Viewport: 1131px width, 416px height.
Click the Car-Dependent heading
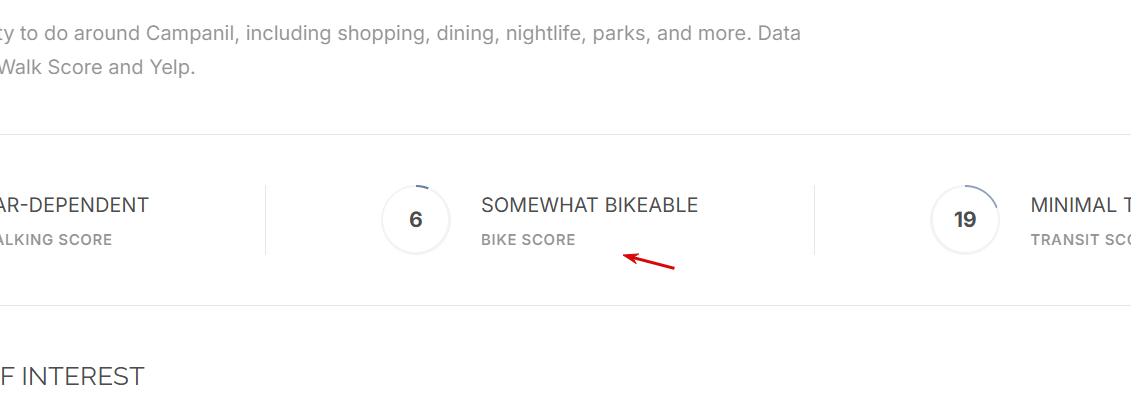tap(75, 205)
